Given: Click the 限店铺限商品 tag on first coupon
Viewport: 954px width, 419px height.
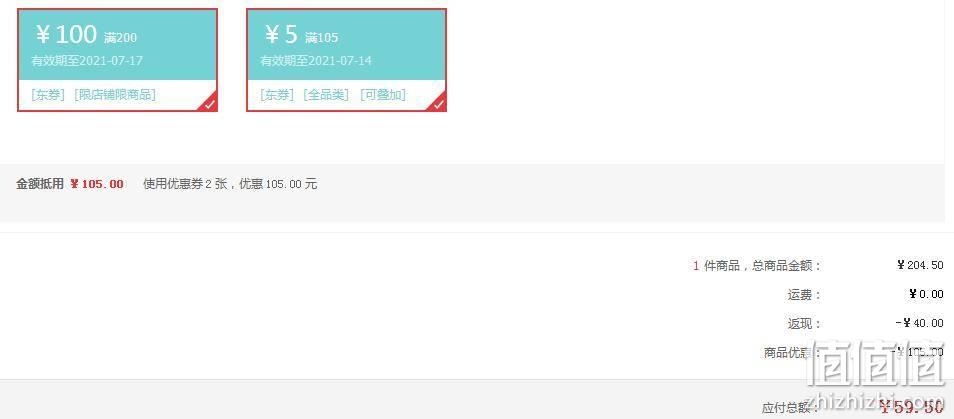Looking at the screenshot, I should coord(115,95).
